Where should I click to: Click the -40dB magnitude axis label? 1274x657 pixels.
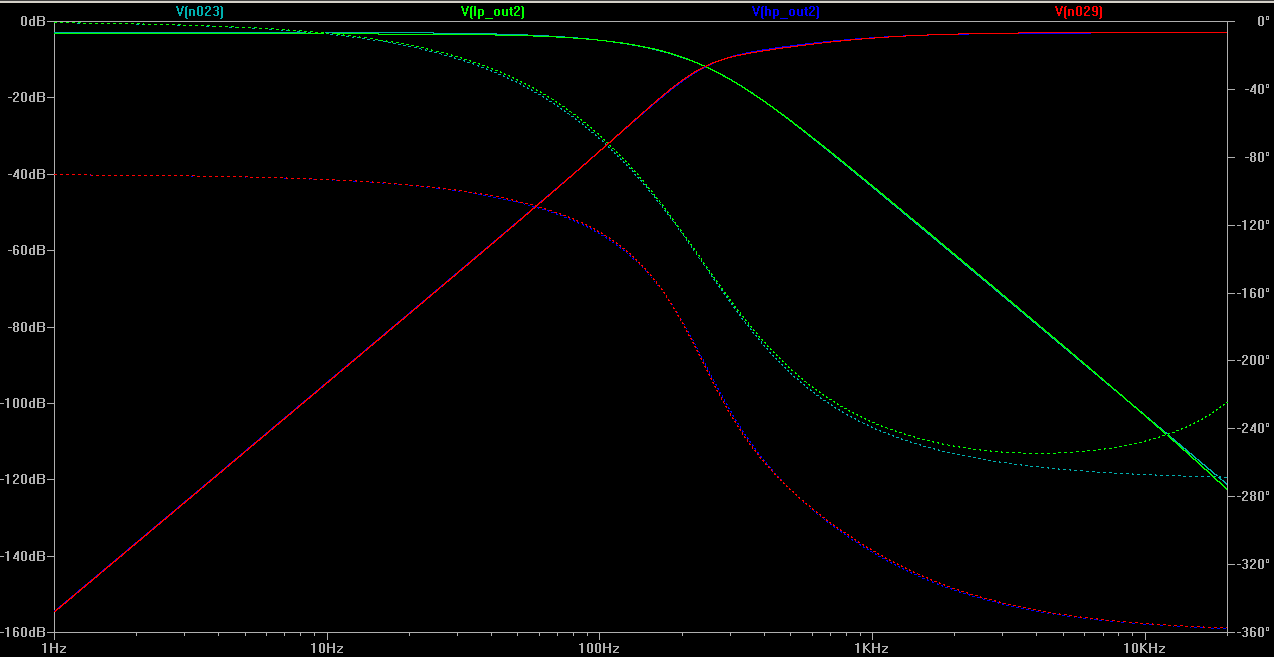tap(28, 174)
